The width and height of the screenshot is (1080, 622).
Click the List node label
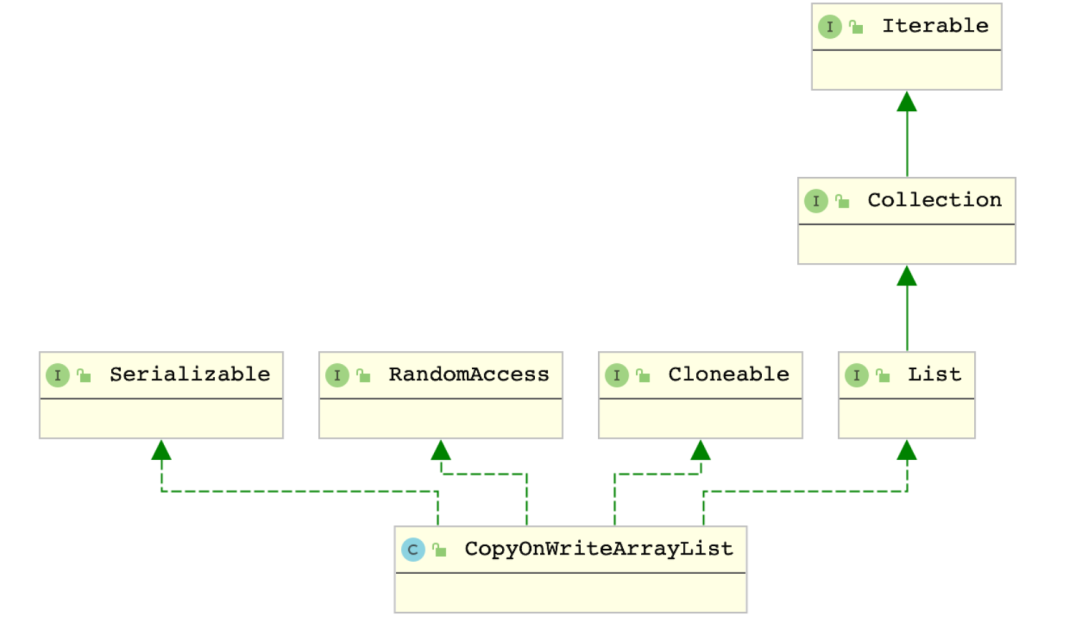tap(934, 375)
